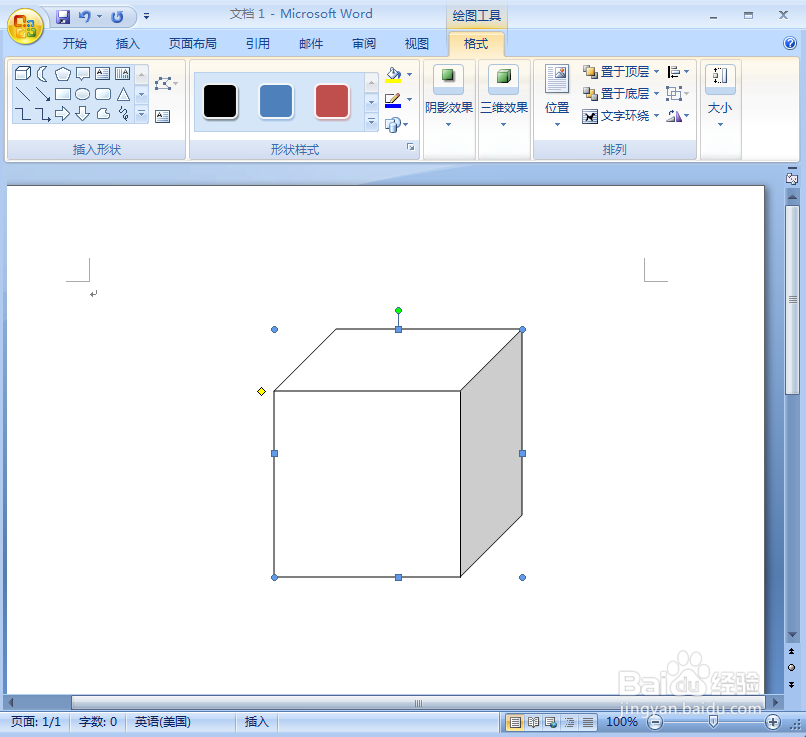Open the 引用 tab
Screen dimensions: 806x737
[x=258, y=44]
